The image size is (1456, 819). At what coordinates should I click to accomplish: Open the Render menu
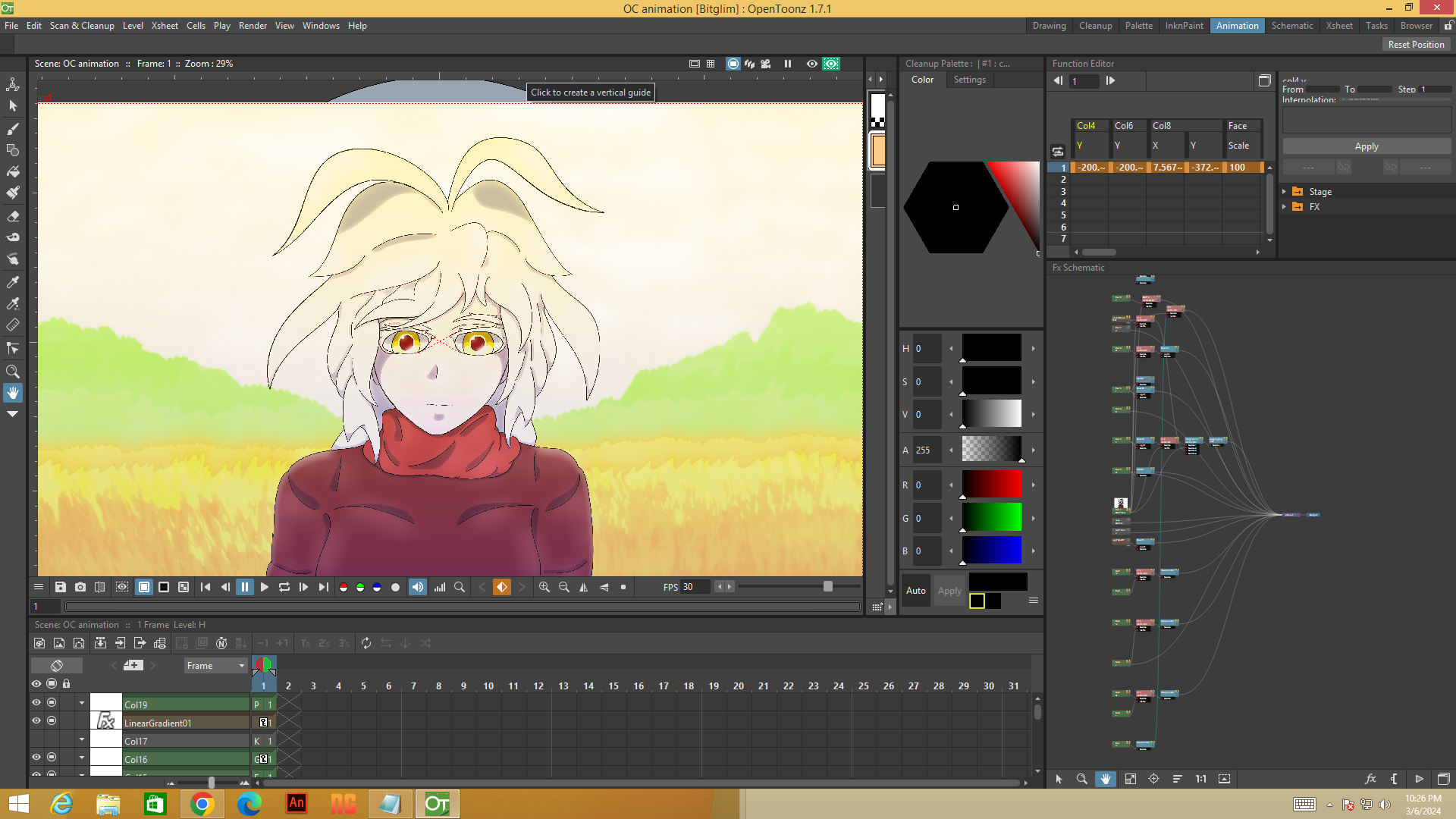[x=253, y=26]
